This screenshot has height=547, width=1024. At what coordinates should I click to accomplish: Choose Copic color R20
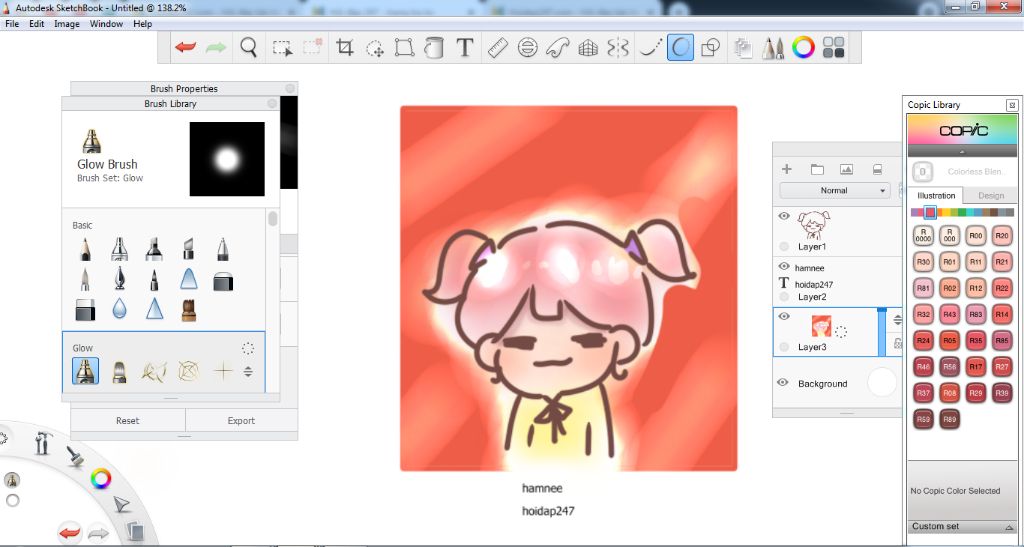point(1002,236)
